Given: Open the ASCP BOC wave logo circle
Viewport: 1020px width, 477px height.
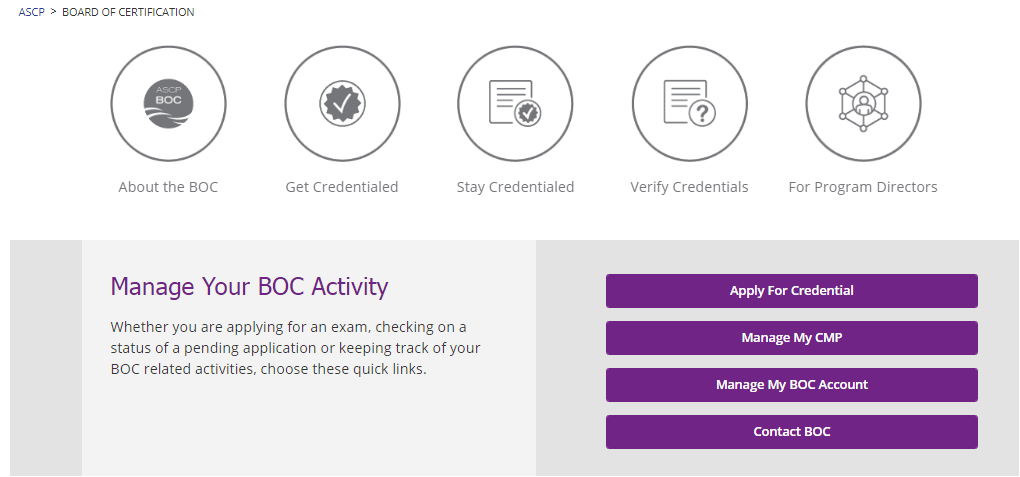Looking at the screenshot, I should tap(168, 103).
